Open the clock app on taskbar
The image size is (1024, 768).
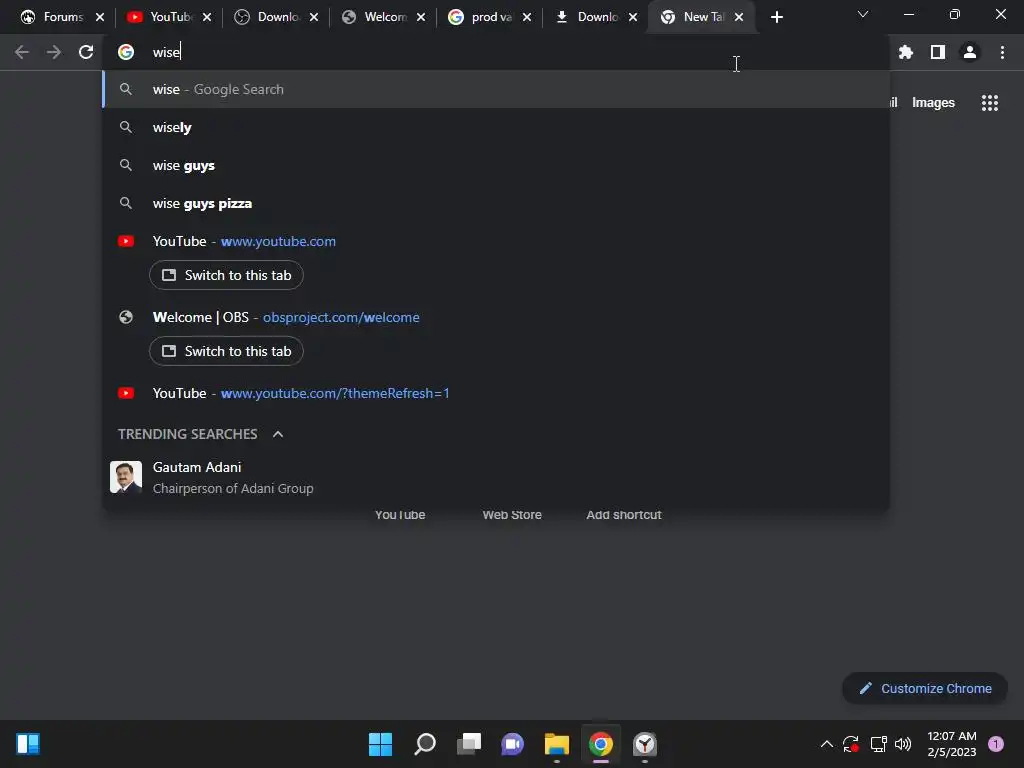645,744
